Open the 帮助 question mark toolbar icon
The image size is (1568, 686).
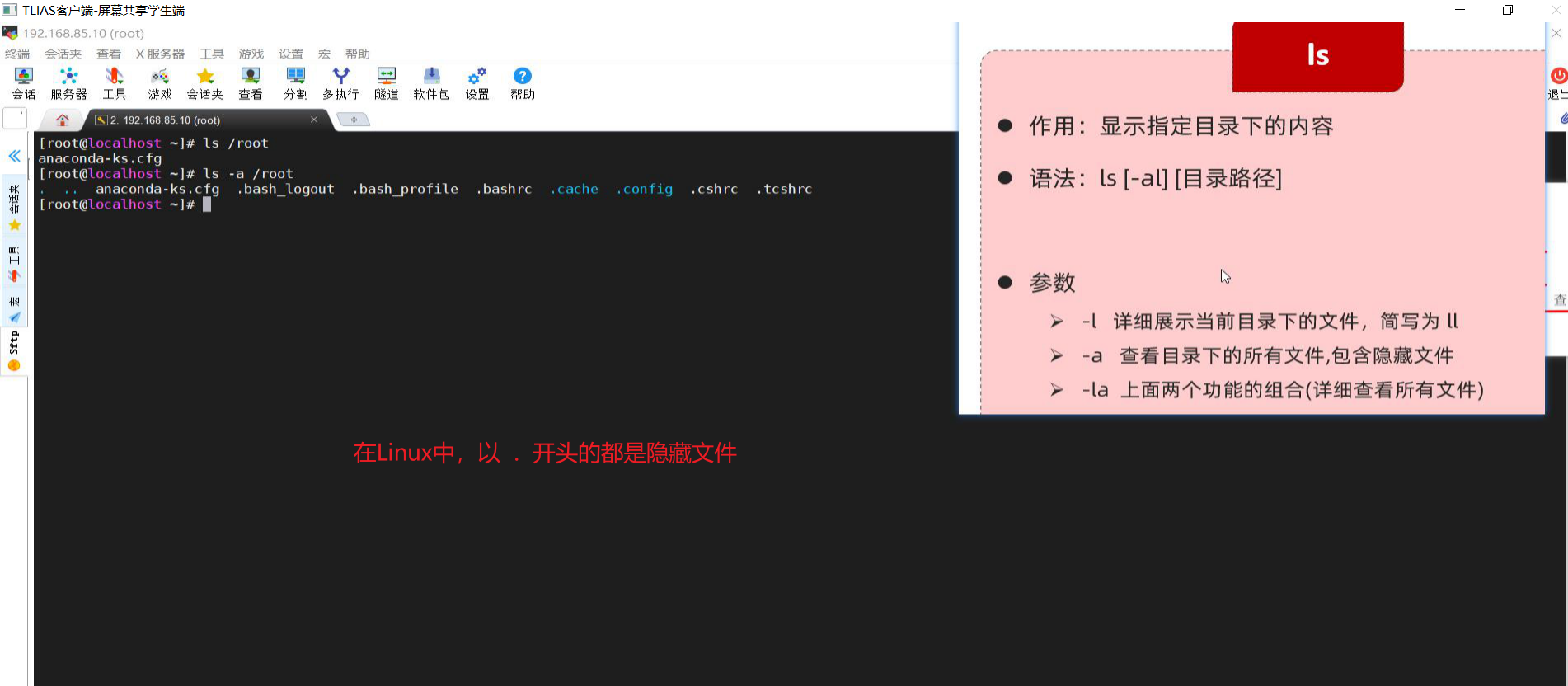coord(523,84)
